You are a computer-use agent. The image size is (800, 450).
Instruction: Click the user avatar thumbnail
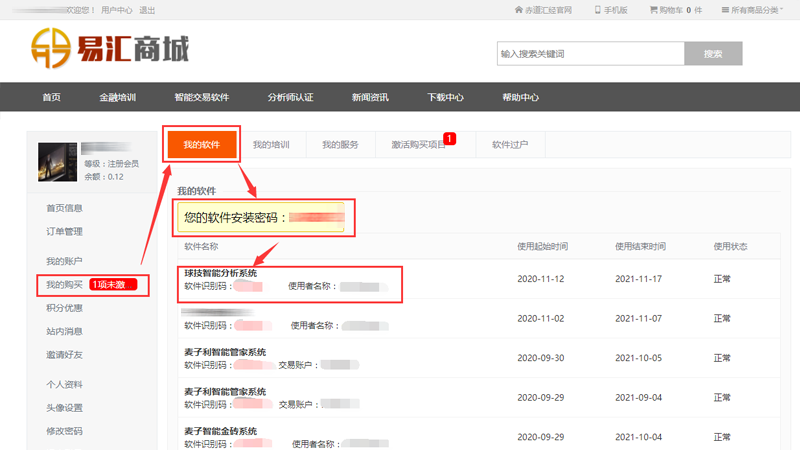57,162
